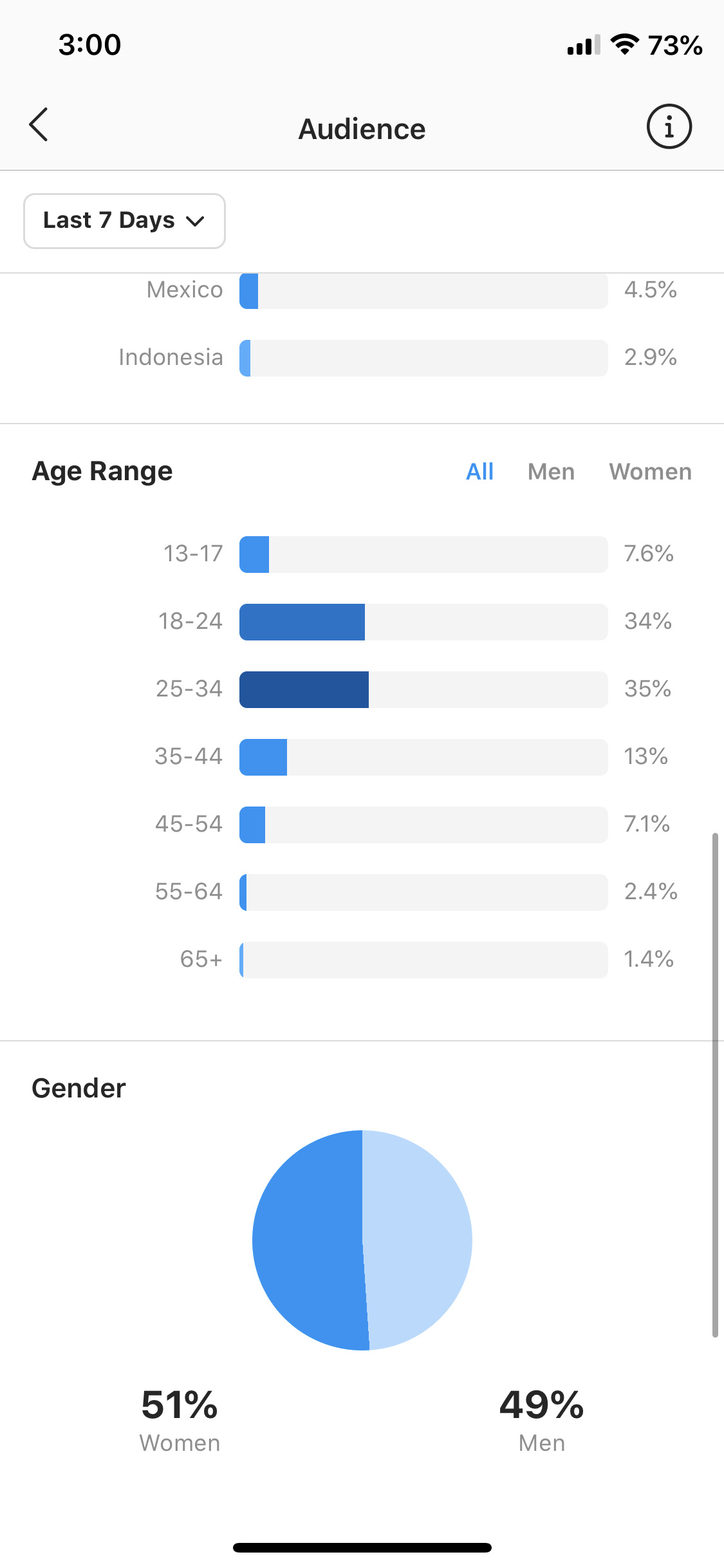
Task: Switch age range to Women
Action: click(x=650, y=472)
